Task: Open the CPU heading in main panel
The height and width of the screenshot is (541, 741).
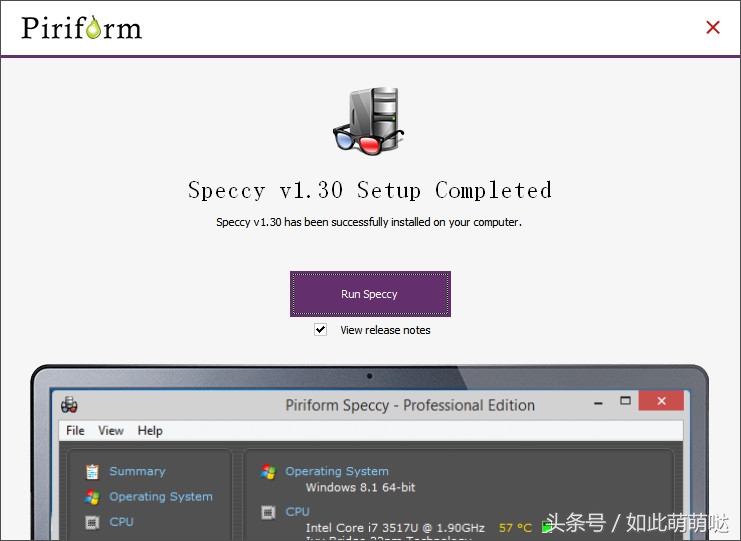Action: coord(297,512)
